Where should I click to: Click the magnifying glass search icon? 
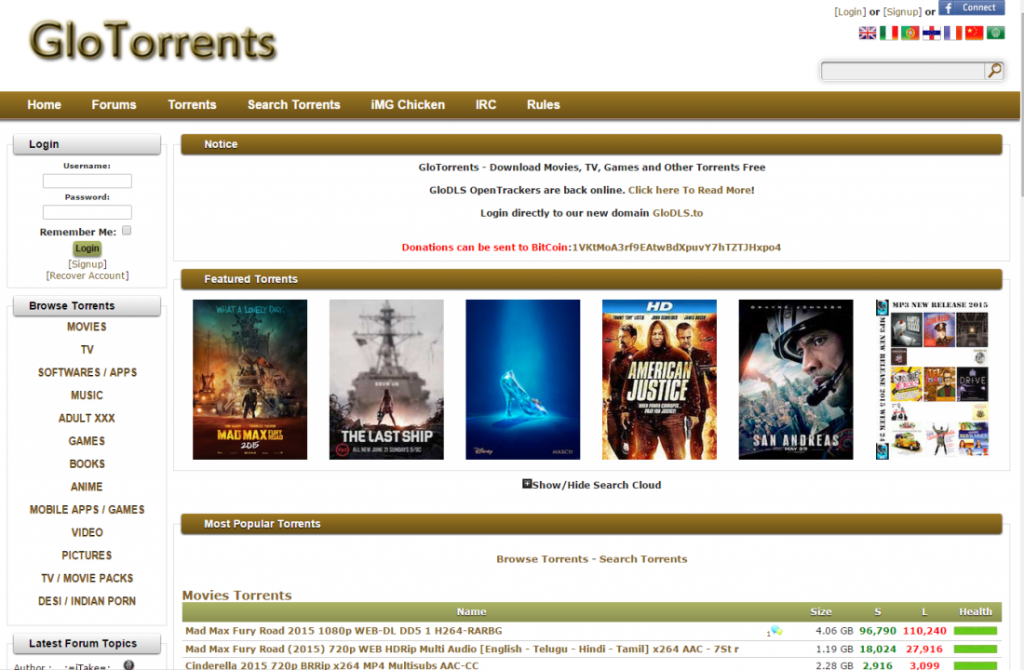click(994, 71)
